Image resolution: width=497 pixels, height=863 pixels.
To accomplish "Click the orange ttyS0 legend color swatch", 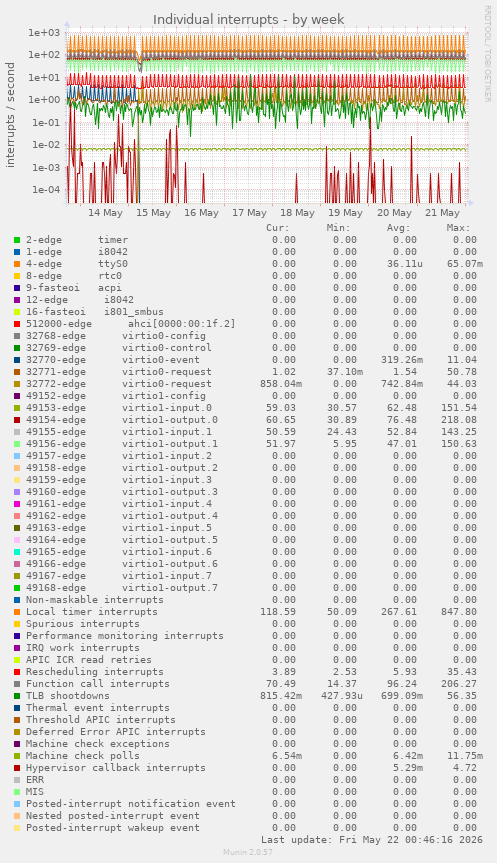I will [x=17, y=264].
